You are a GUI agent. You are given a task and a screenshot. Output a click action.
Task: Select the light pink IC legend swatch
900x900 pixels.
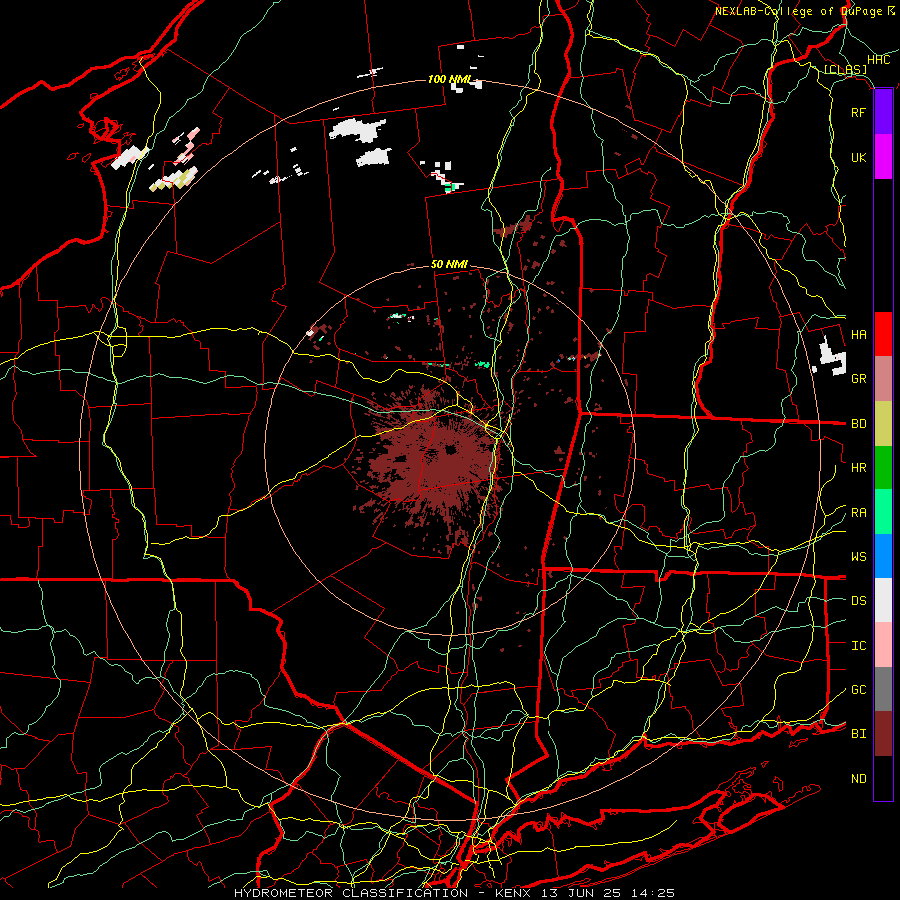(x=883, y=645)
